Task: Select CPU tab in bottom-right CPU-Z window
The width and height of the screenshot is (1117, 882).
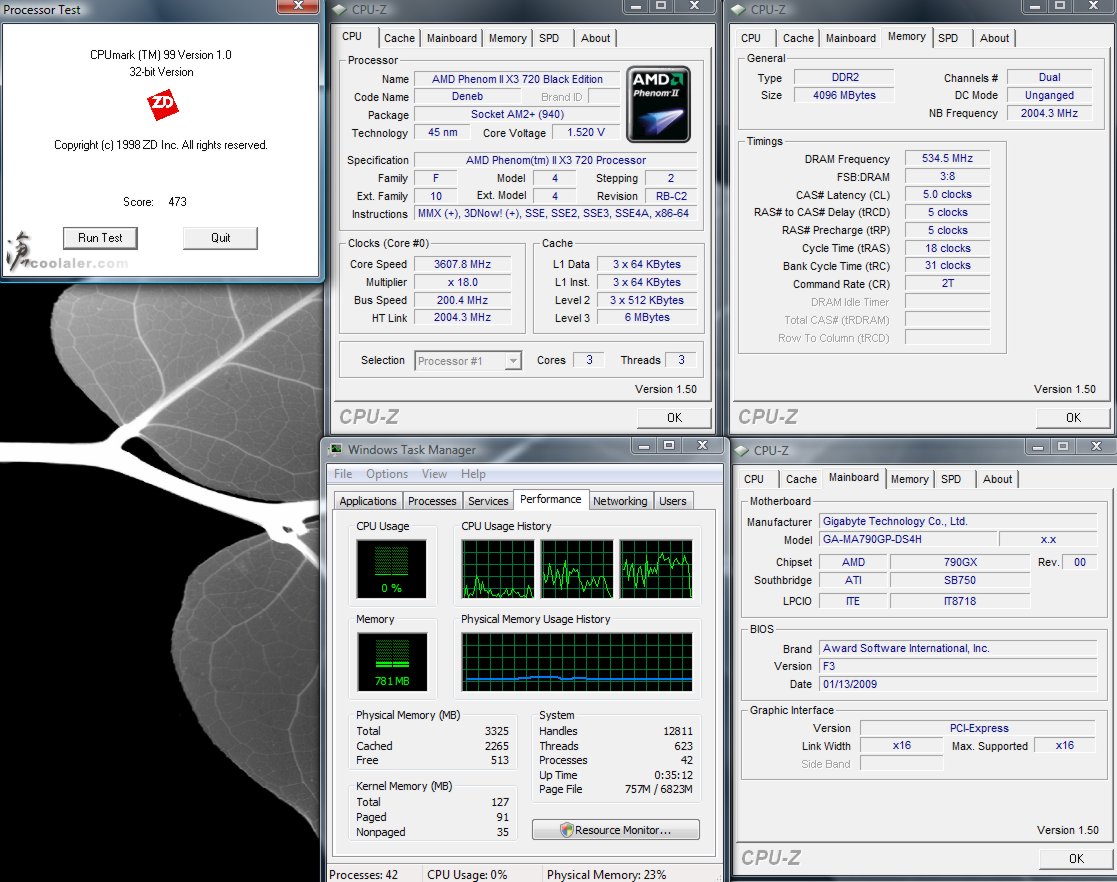Action: click(x=754, y=479)
